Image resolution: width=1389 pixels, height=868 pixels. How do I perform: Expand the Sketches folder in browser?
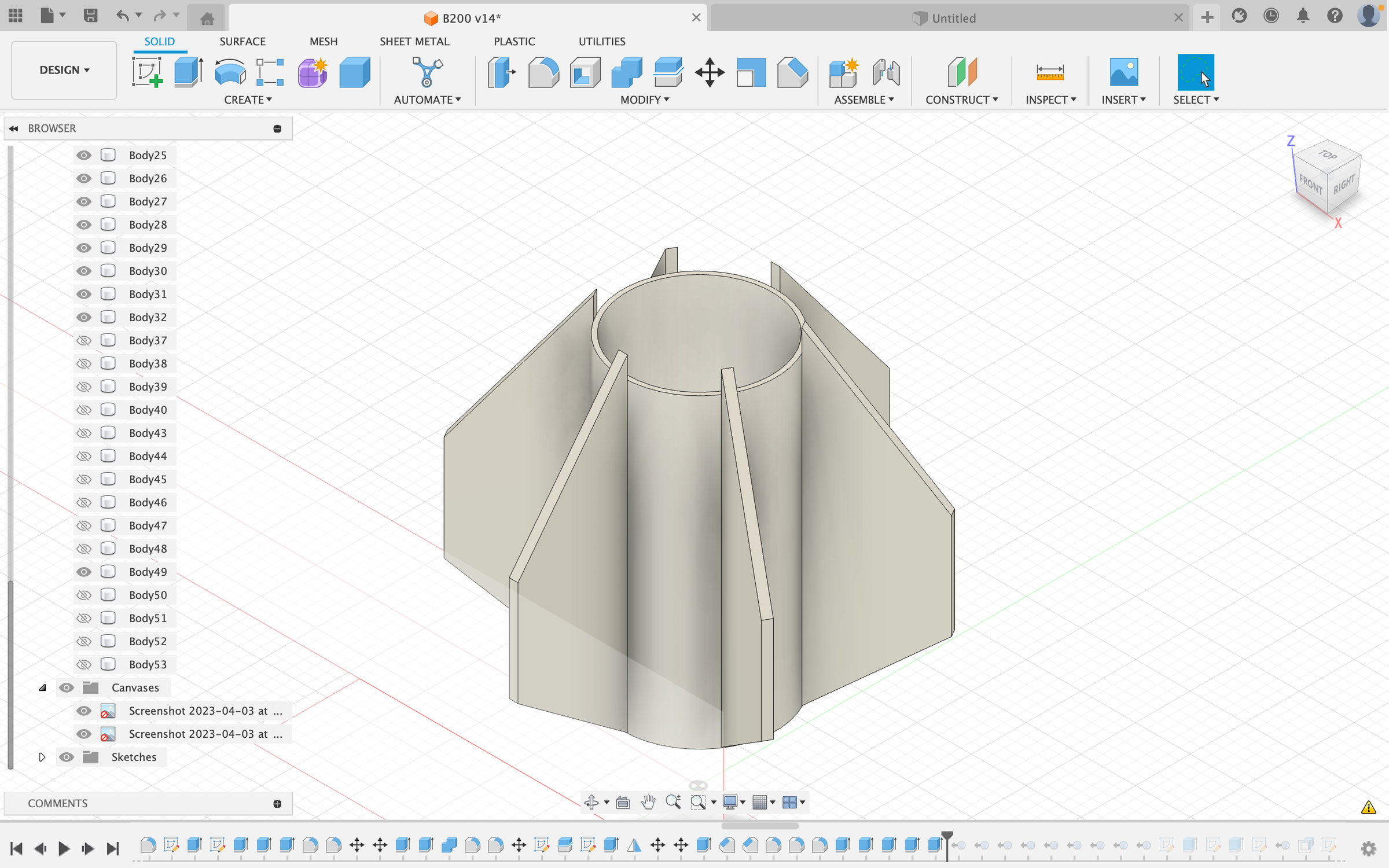42,757
